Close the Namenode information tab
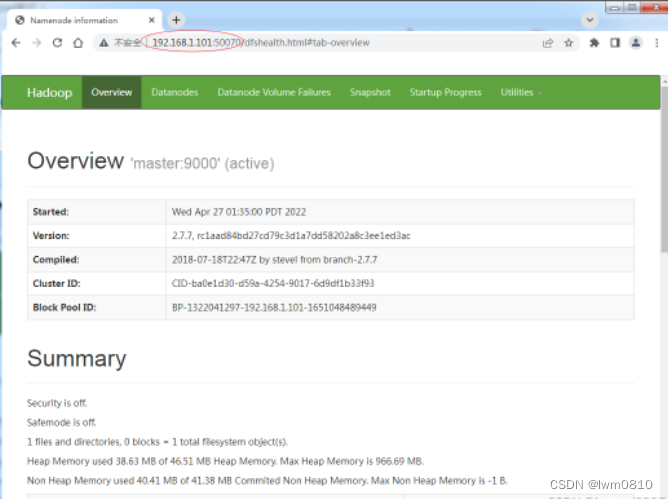The height and width of the screenshot is (499, 668). click(152, 20)
